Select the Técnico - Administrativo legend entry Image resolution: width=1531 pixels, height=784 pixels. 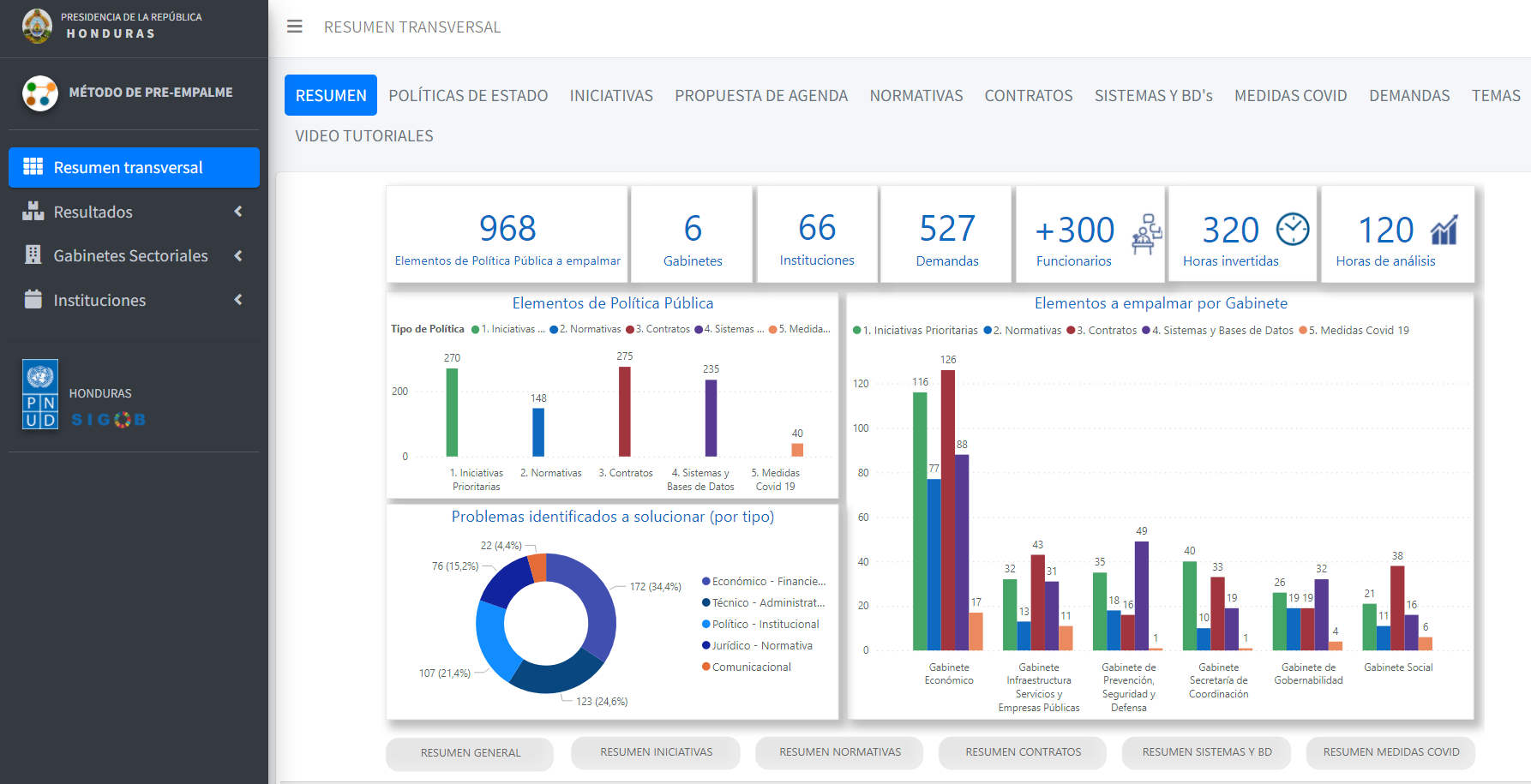coord(764,603)
